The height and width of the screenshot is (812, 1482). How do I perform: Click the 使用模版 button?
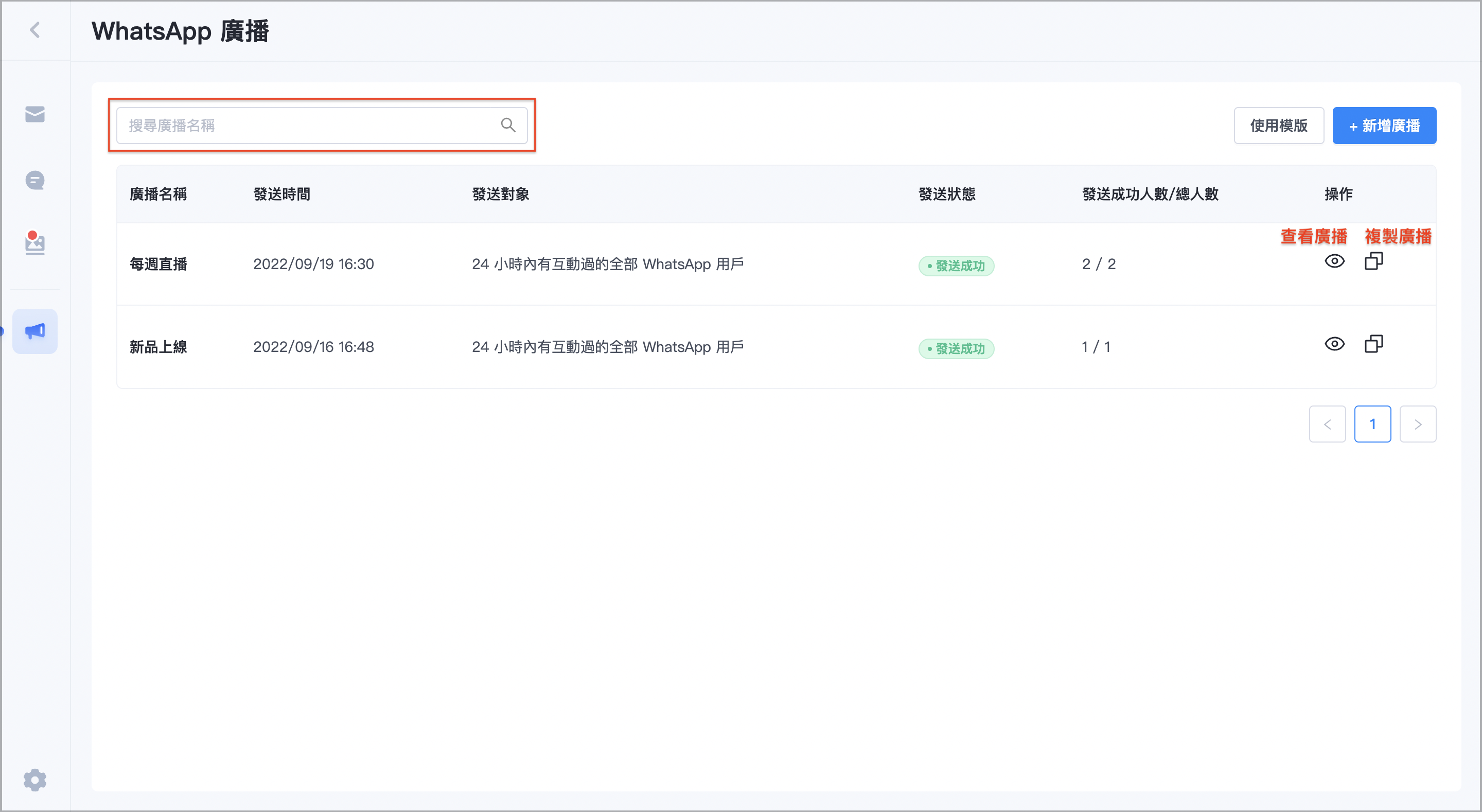click(1279, 126)
